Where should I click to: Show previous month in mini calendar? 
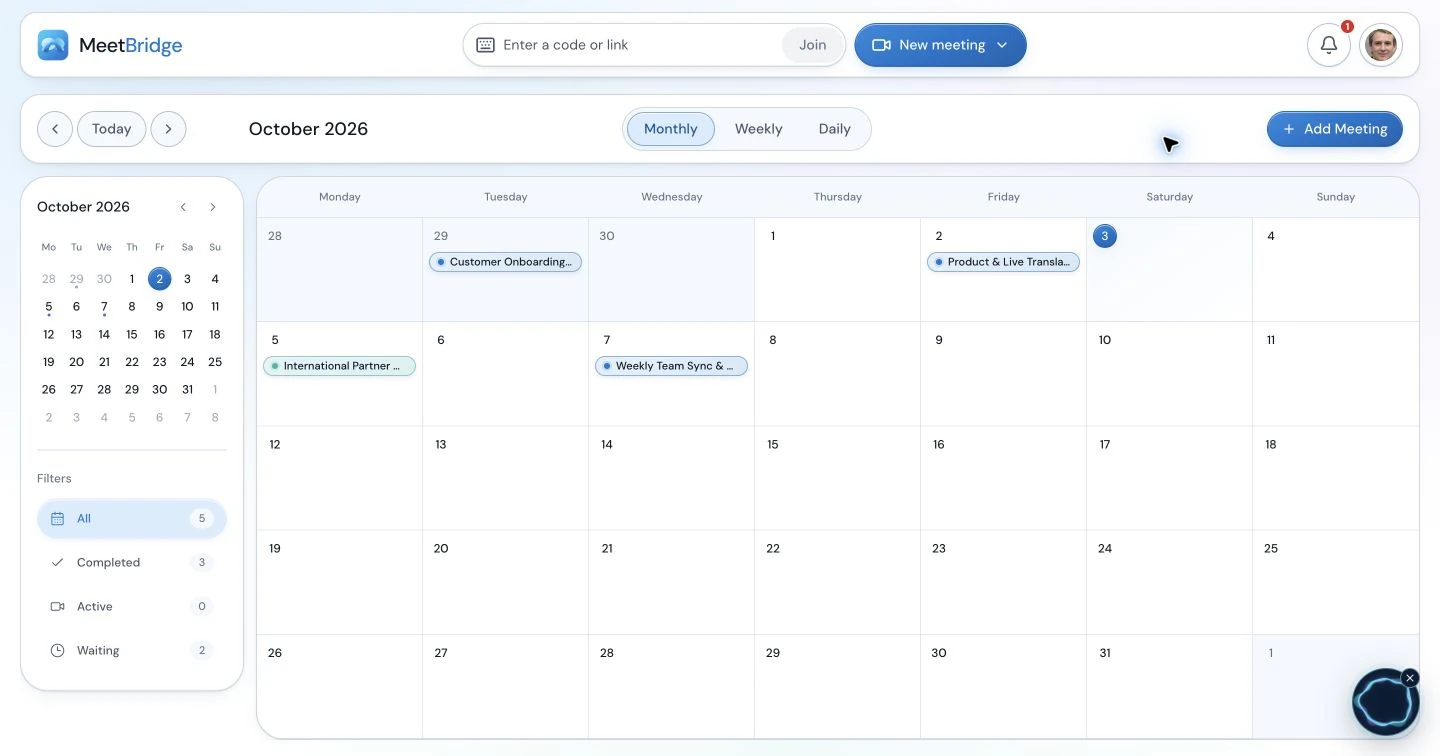(183, 207)
